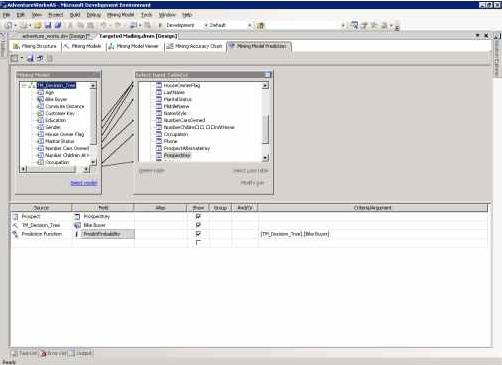Switch to the Mining Models tab

(x=83, y=46)
